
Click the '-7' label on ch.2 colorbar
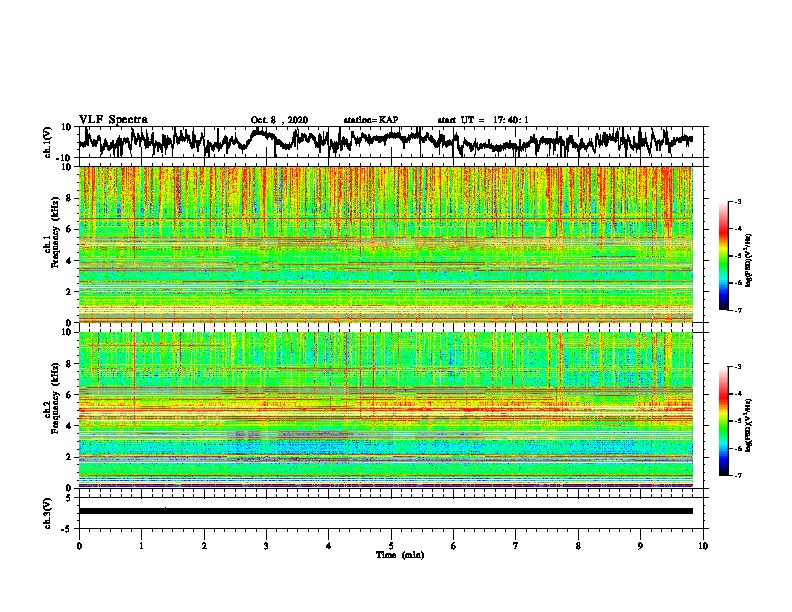pos(737,476)
